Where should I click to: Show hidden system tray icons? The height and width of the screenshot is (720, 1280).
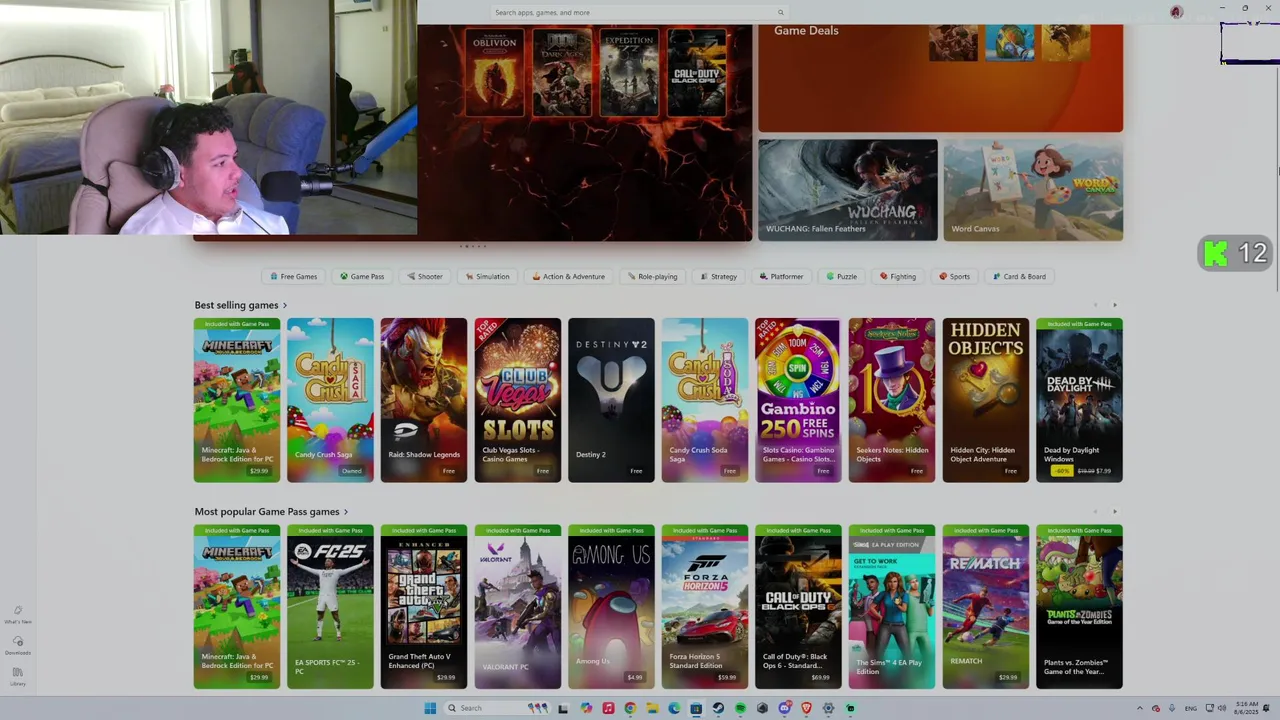point(1139,708)
